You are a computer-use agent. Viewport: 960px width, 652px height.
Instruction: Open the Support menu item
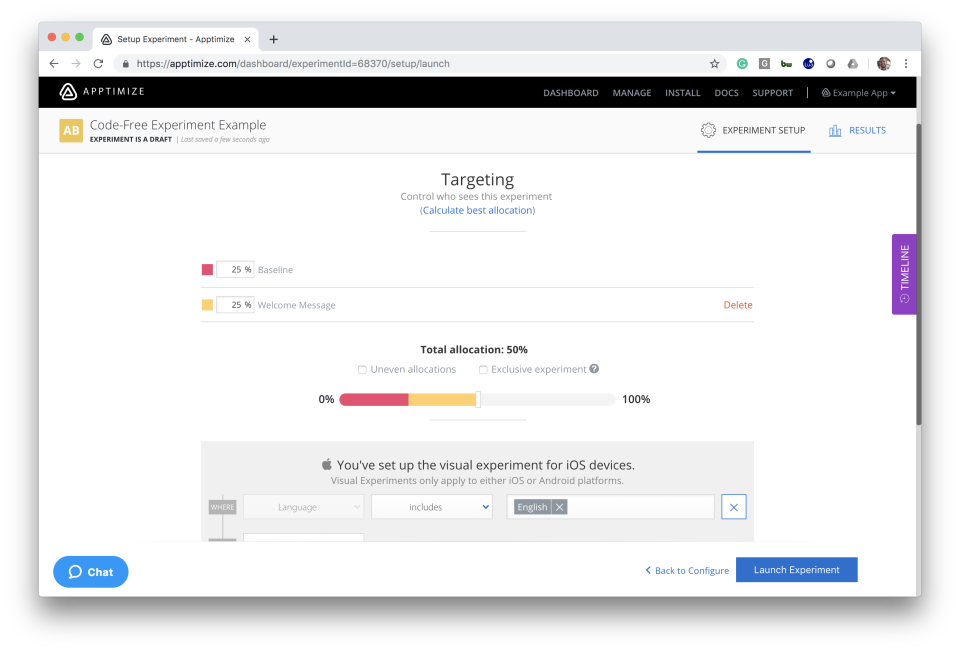pyautogui.click(x=773, y=93)
